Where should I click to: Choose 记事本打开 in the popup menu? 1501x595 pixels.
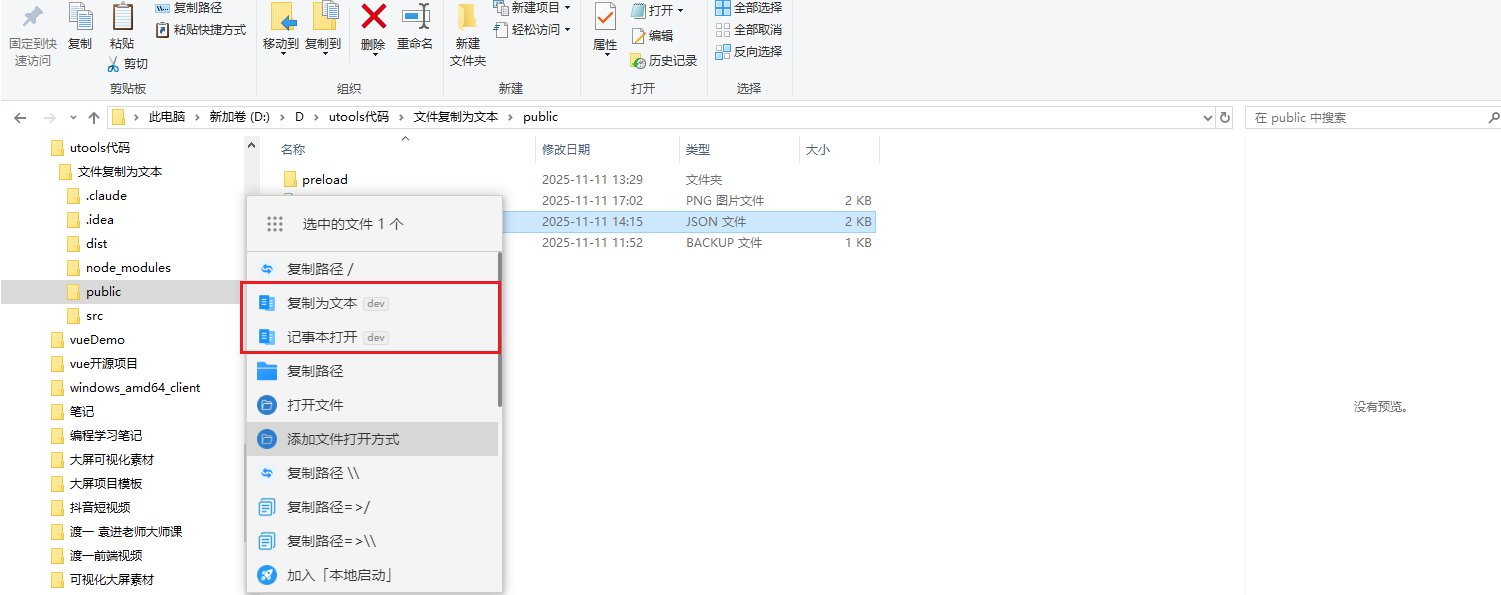click(x=322, y=337)
